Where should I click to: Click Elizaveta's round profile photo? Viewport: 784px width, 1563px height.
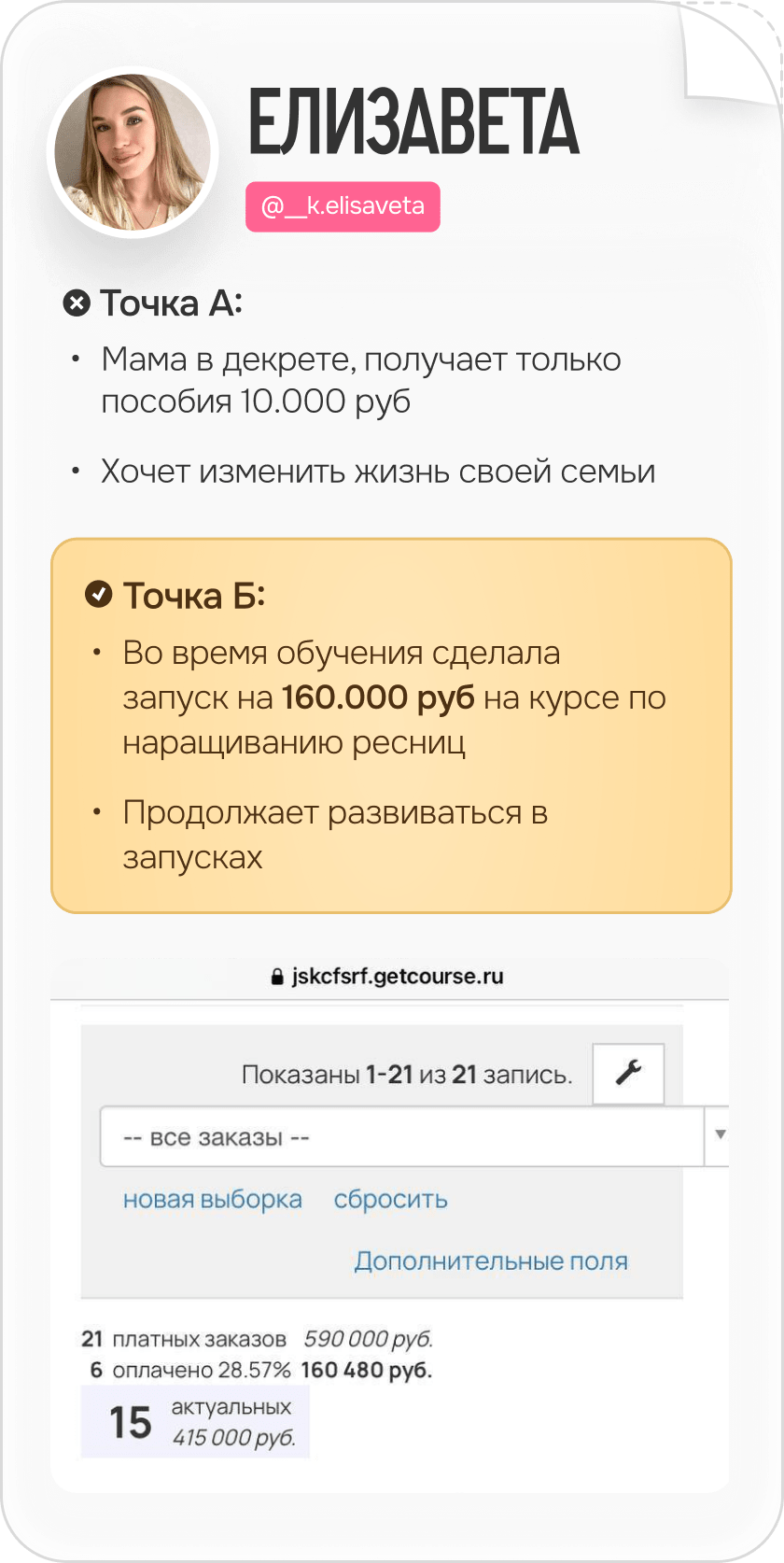pos(133,153)
